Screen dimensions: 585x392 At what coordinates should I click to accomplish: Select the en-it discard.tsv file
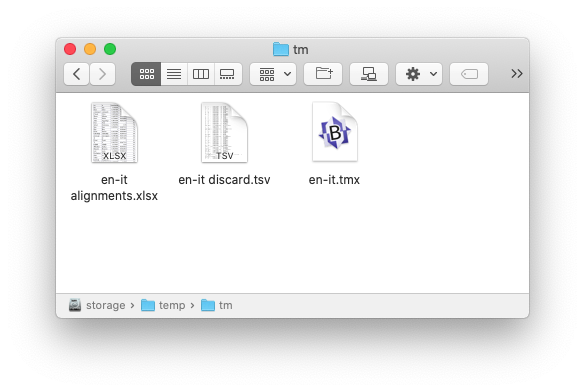click(x=224, y=144)
